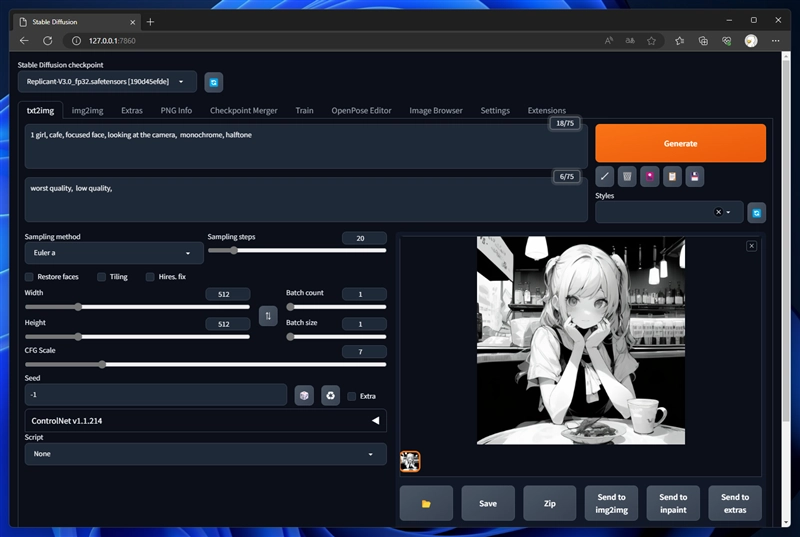800x537 pixels.
Task: Go back in the browser
Action: click(x=24, y=41)
